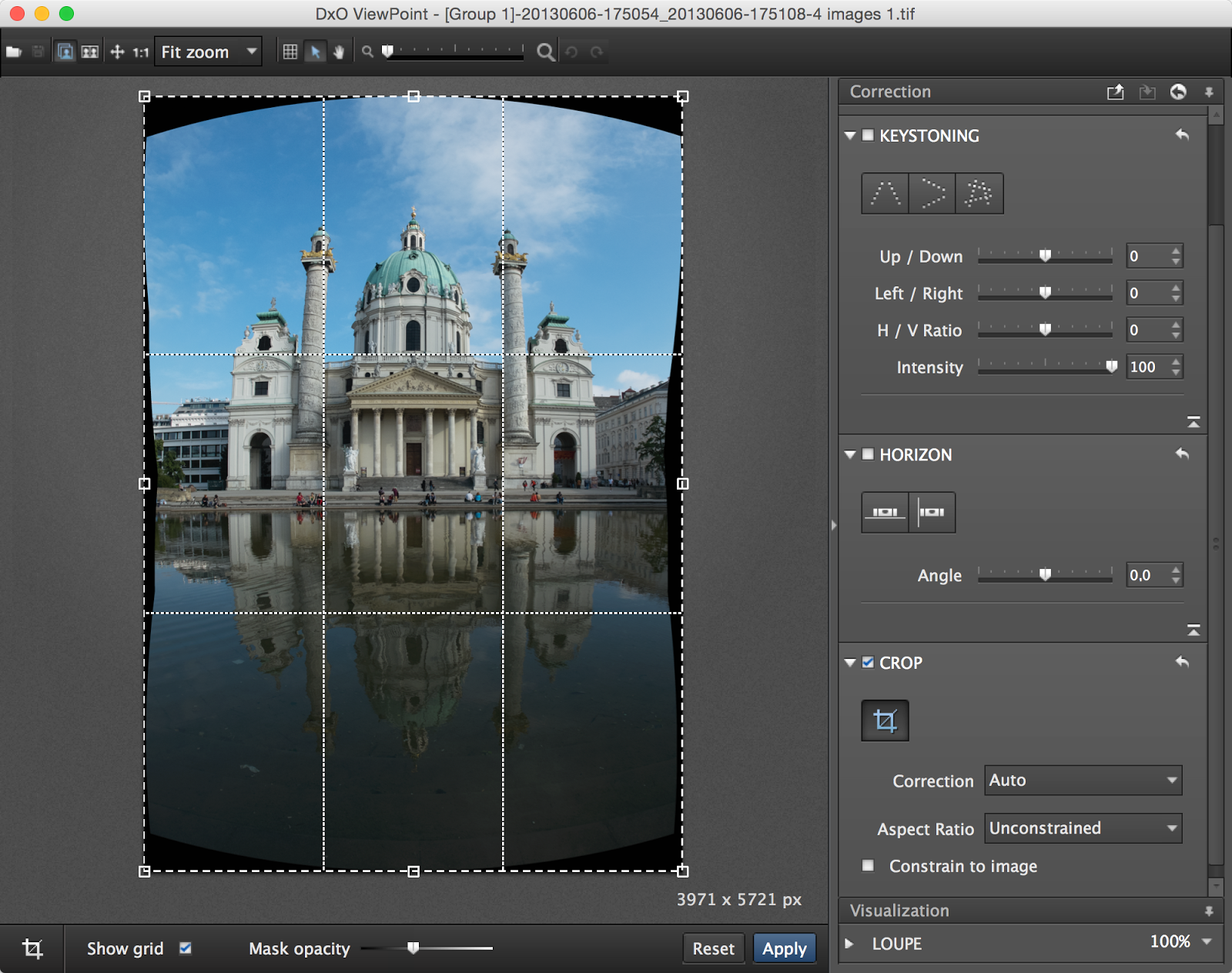Collapse the HORIZON section

tap(850, 455)
